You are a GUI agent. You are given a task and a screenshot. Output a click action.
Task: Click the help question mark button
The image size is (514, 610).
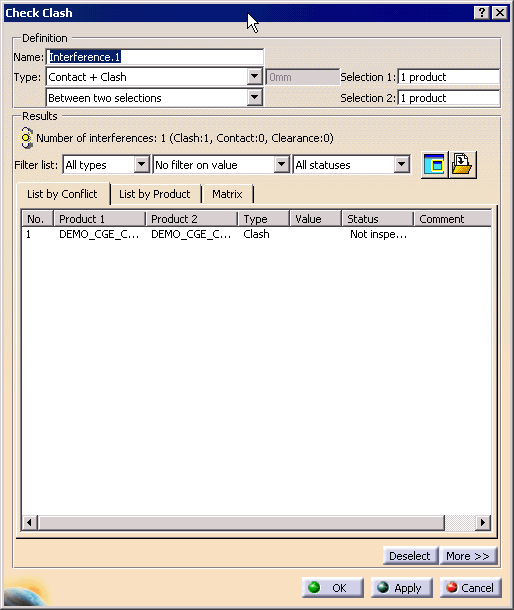(x=482, y=13)
